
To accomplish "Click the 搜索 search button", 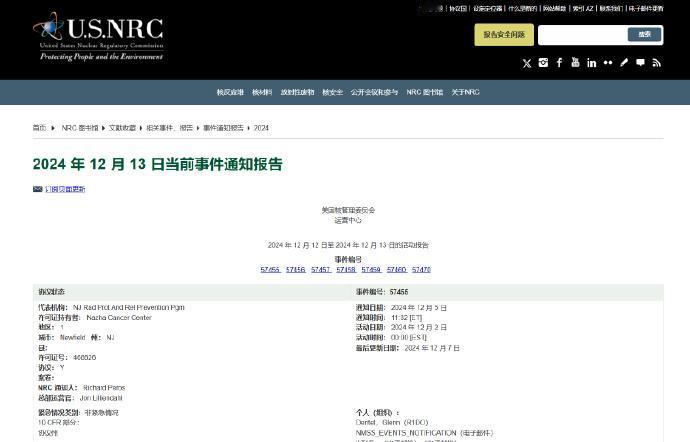I will 644,34.
